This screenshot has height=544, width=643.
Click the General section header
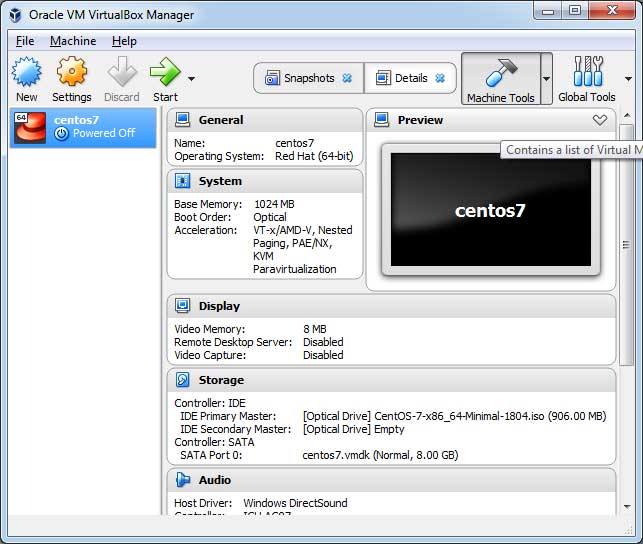(x=265, y=120)
